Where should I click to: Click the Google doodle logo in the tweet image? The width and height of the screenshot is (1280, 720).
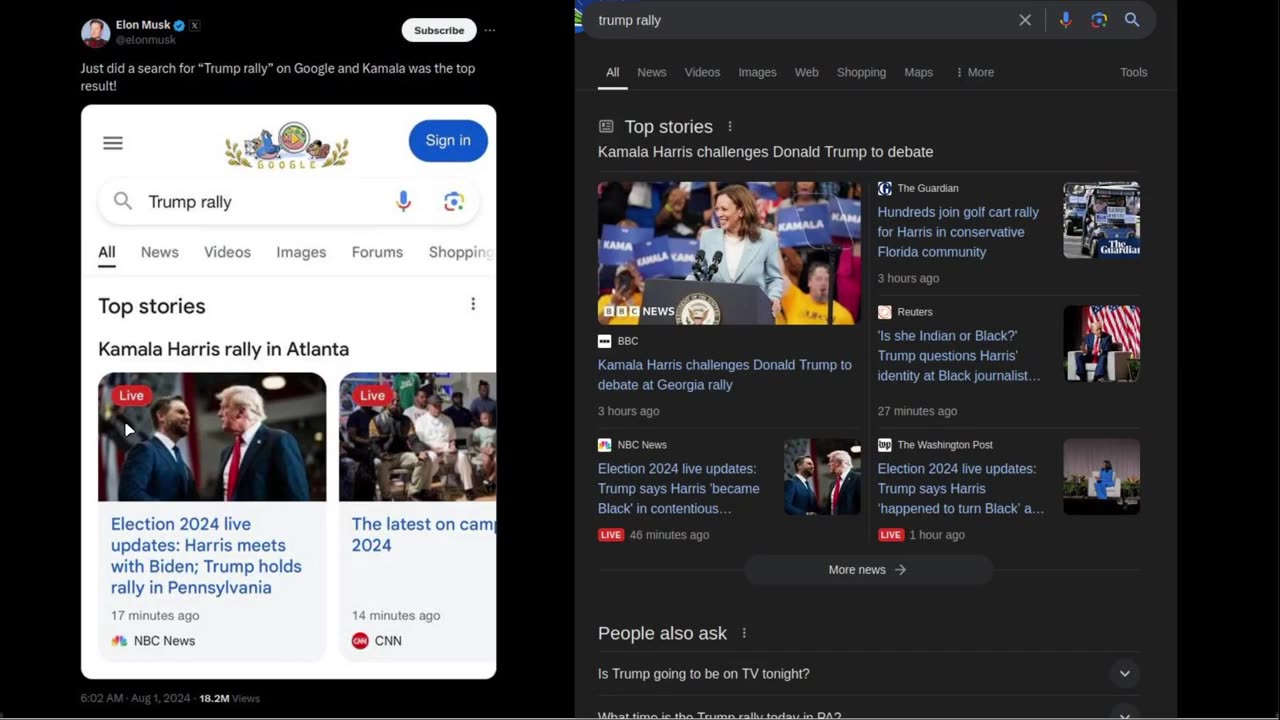click(287, 145)
